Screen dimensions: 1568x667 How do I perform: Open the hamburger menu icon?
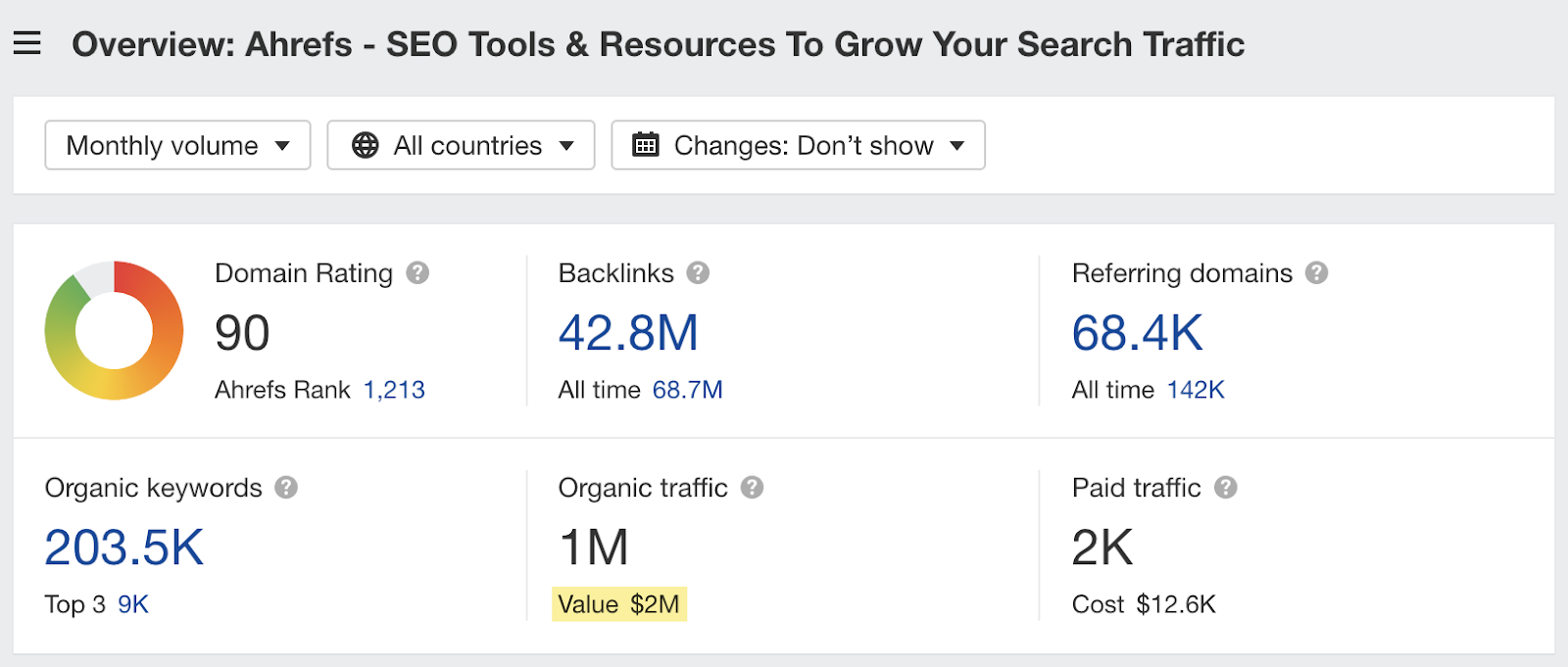coord(26,43)
